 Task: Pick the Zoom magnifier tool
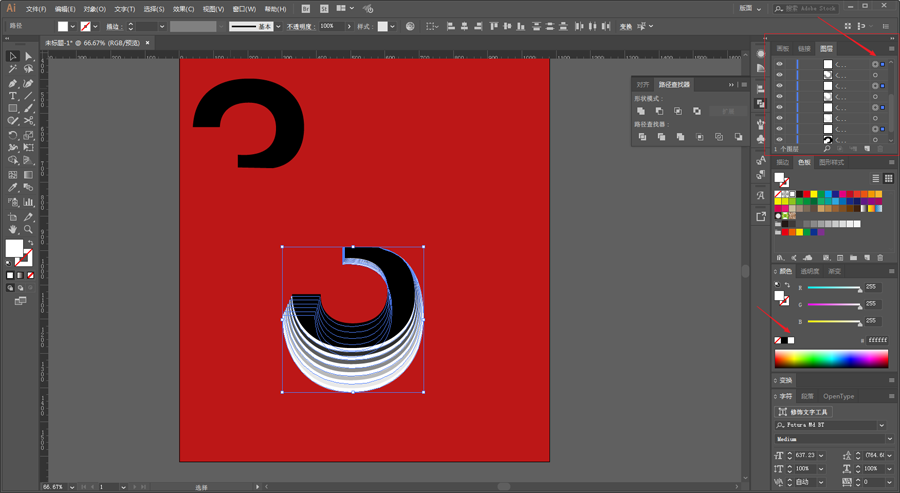28,229
